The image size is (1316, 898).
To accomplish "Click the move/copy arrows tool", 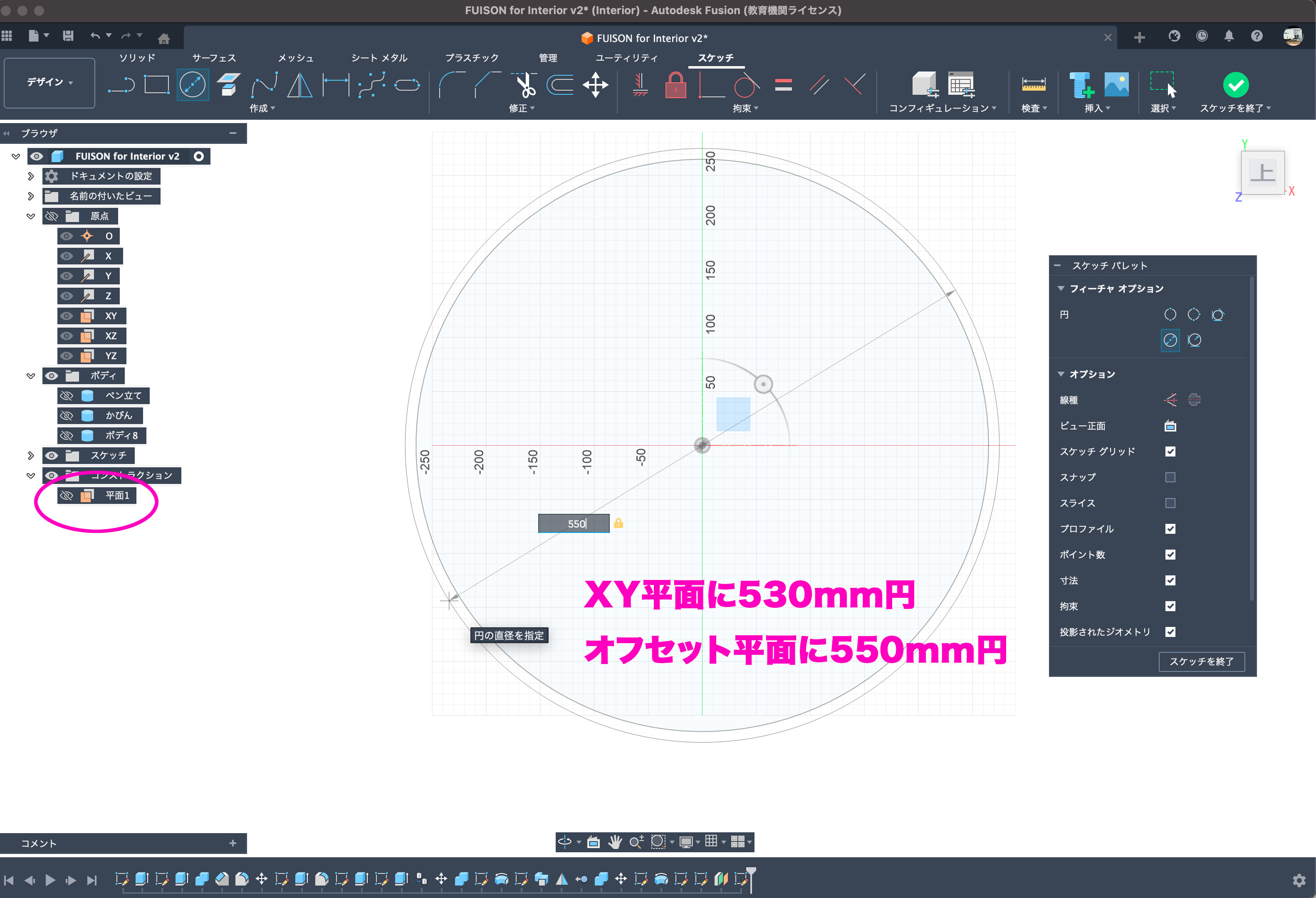I will click(x=595, y=85).
